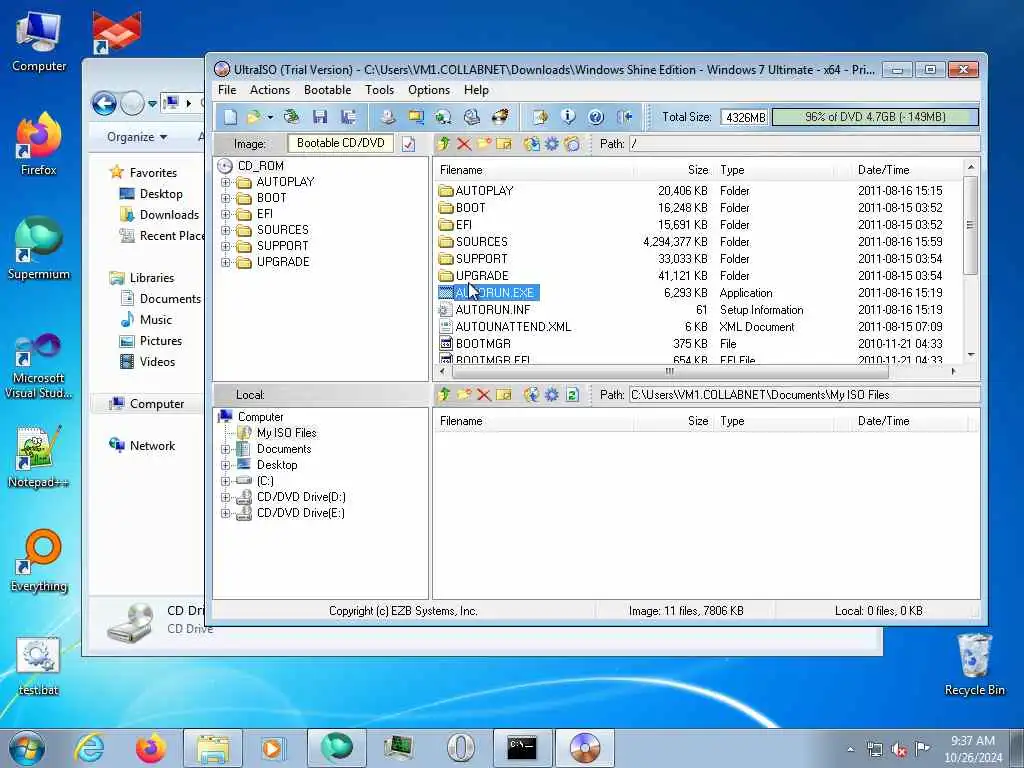The height and width of the screenshot is (768, 1024).
Task: Click the Rename icon in image toolbar
Action: (504, 144)
